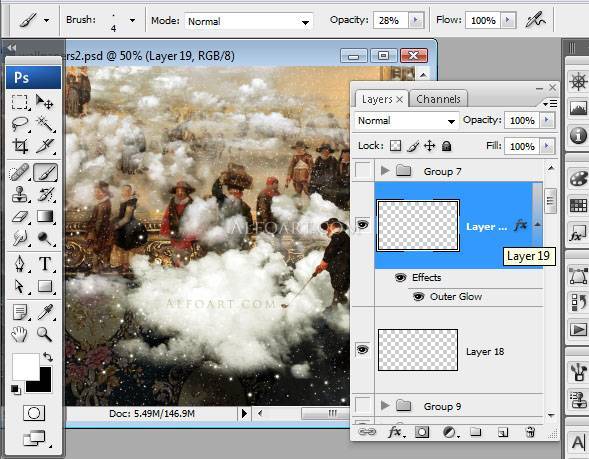Open layer Fill slider arrow

(547, 146)
